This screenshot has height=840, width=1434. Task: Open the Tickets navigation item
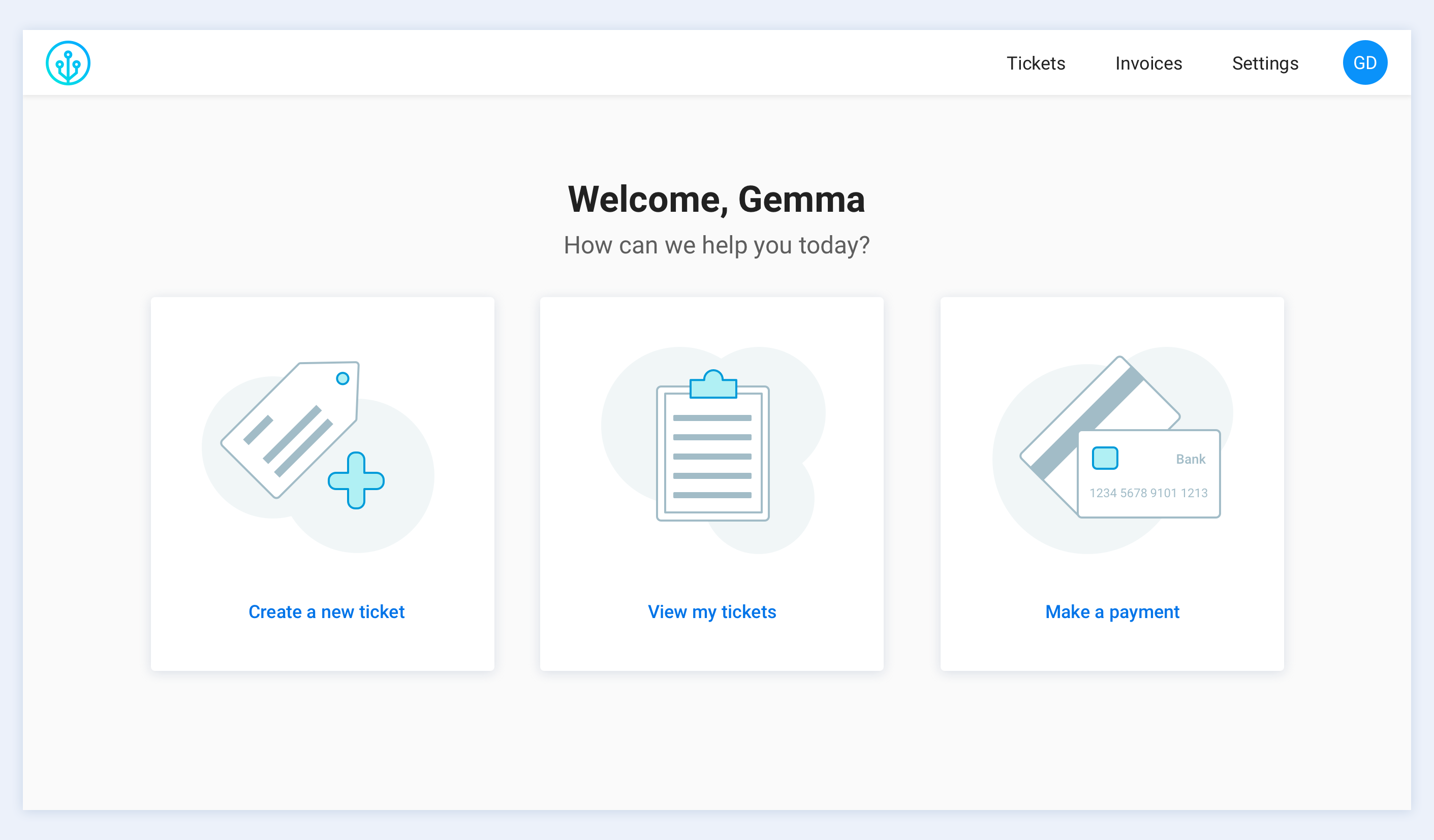tap(1036, 63)
